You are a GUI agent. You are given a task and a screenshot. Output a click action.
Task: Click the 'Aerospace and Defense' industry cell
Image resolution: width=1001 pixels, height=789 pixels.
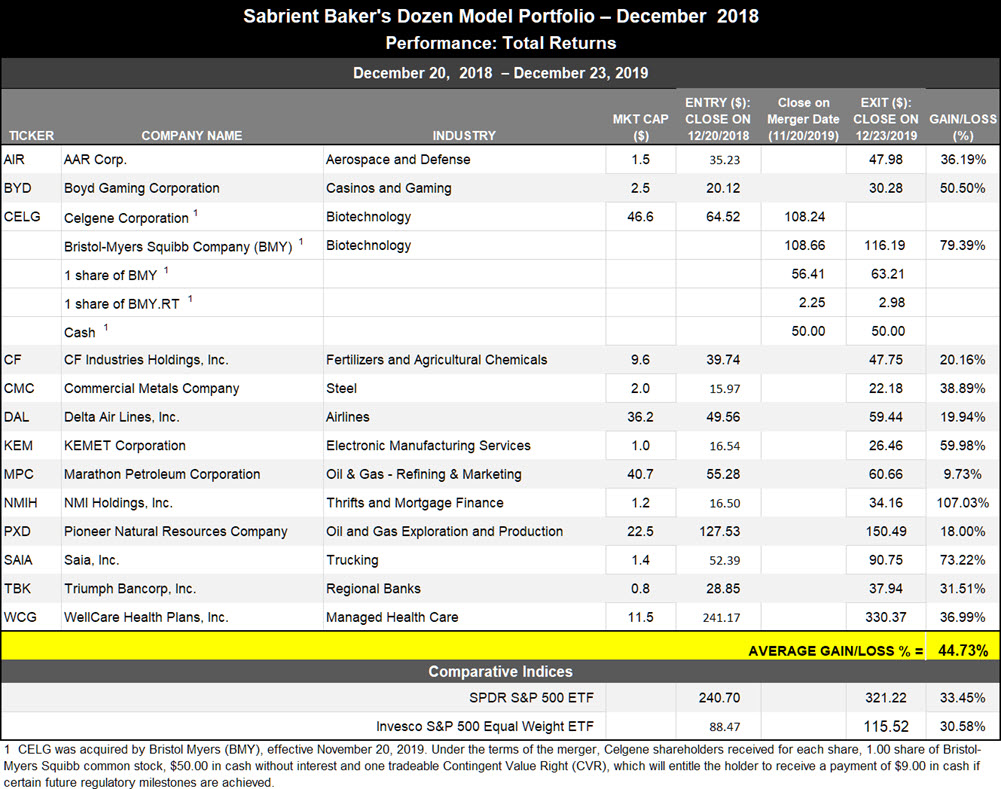(x=398, y=160)
